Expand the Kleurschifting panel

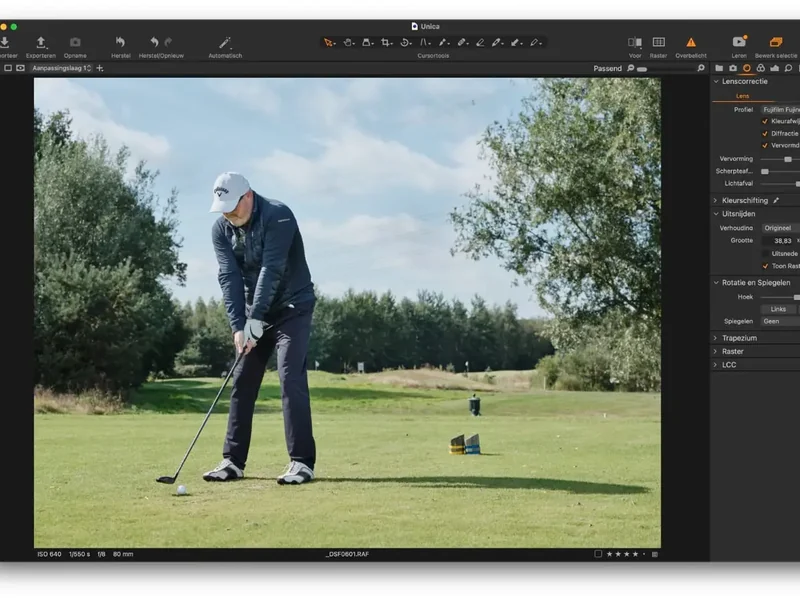pyautogui.click(x=716, y=201)
